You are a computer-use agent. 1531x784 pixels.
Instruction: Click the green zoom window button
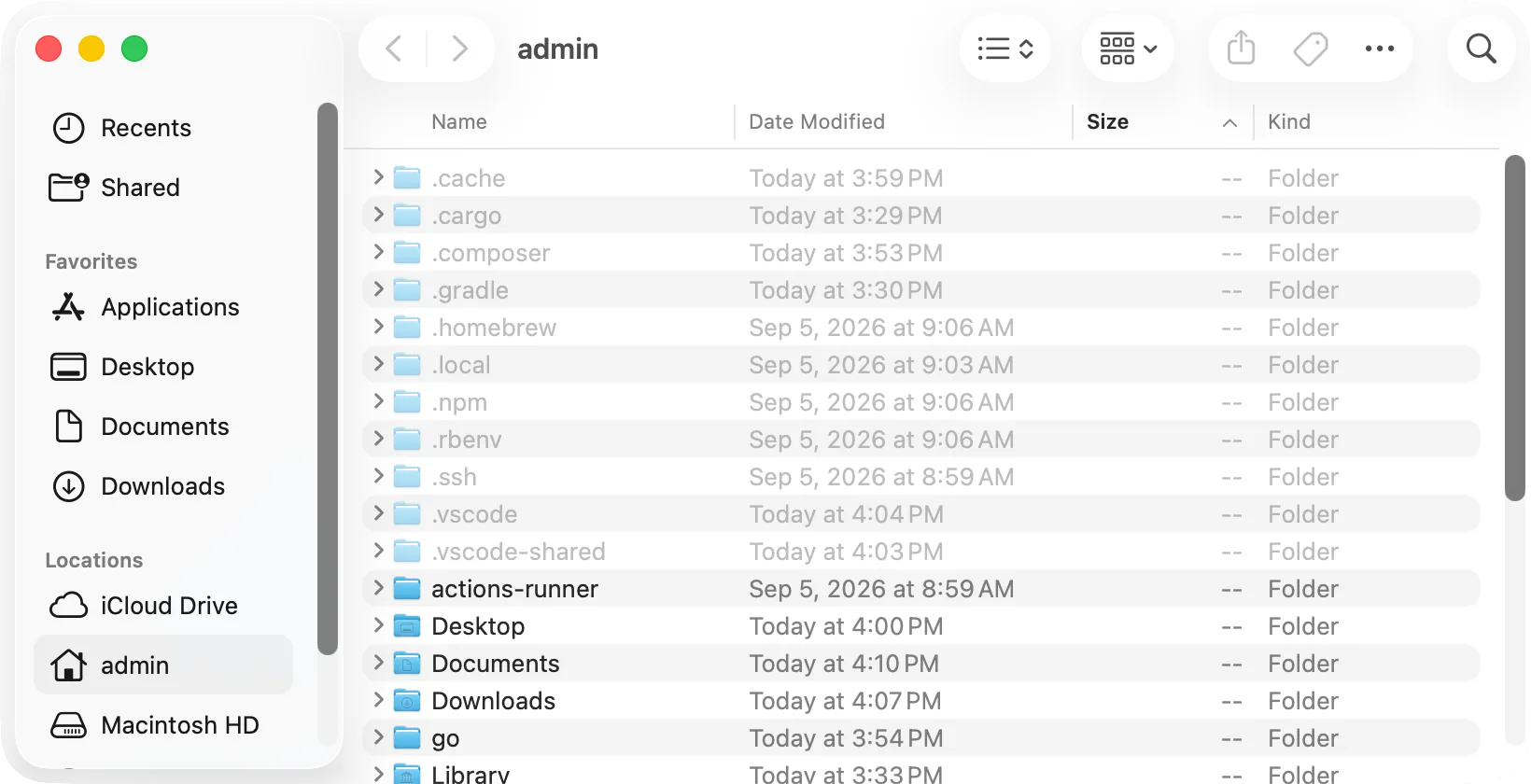(x=134, y=49)
